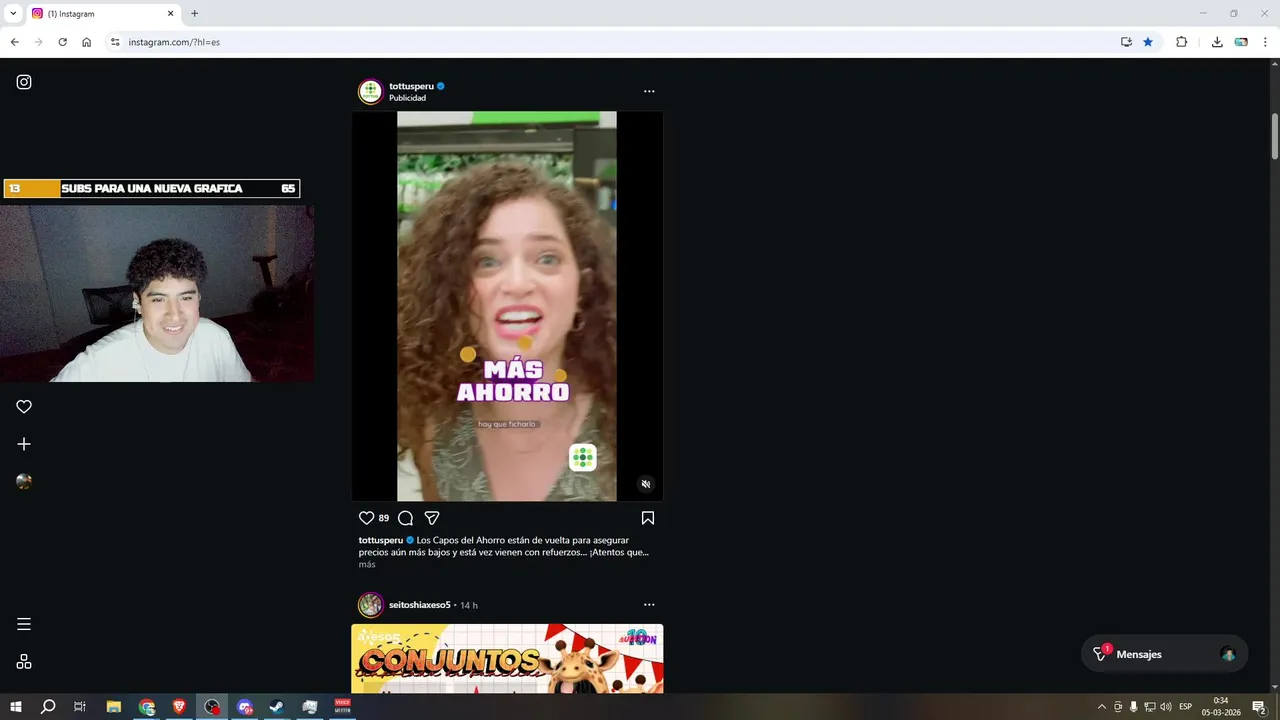Go forward in the browser

point(38,42)
